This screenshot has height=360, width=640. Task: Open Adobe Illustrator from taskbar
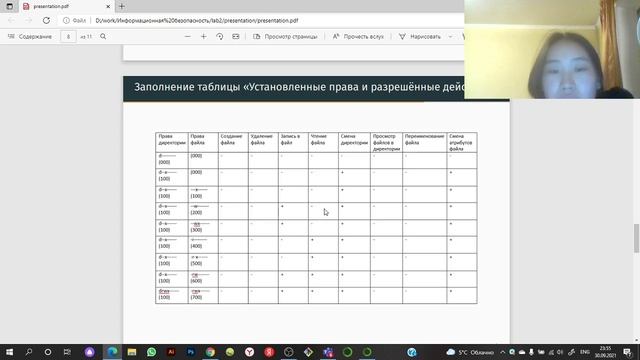171,352
